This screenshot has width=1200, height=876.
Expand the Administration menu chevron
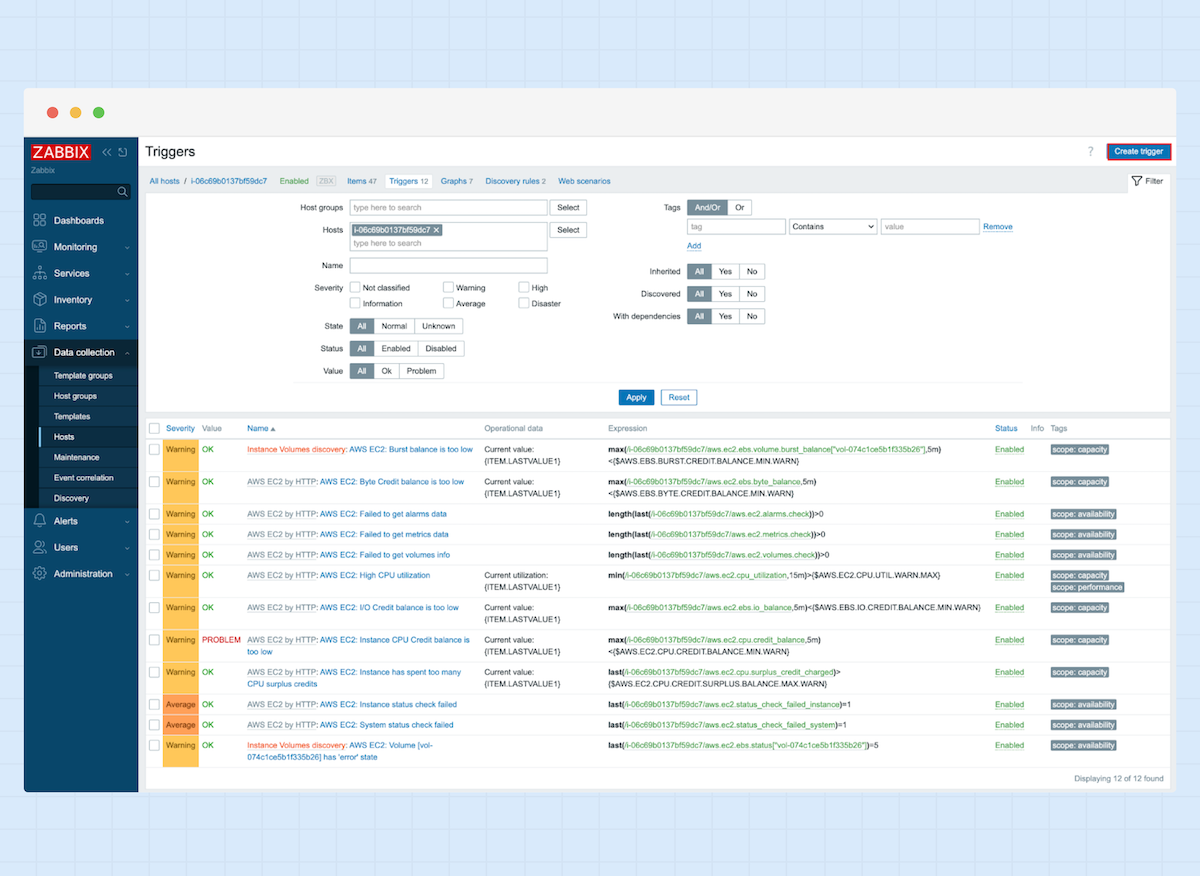pos(127,574)
